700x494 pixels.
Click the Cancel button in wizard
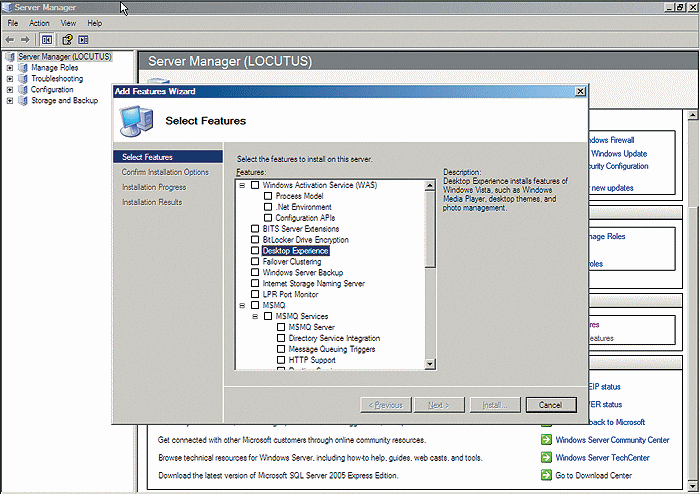pos(551,405)
